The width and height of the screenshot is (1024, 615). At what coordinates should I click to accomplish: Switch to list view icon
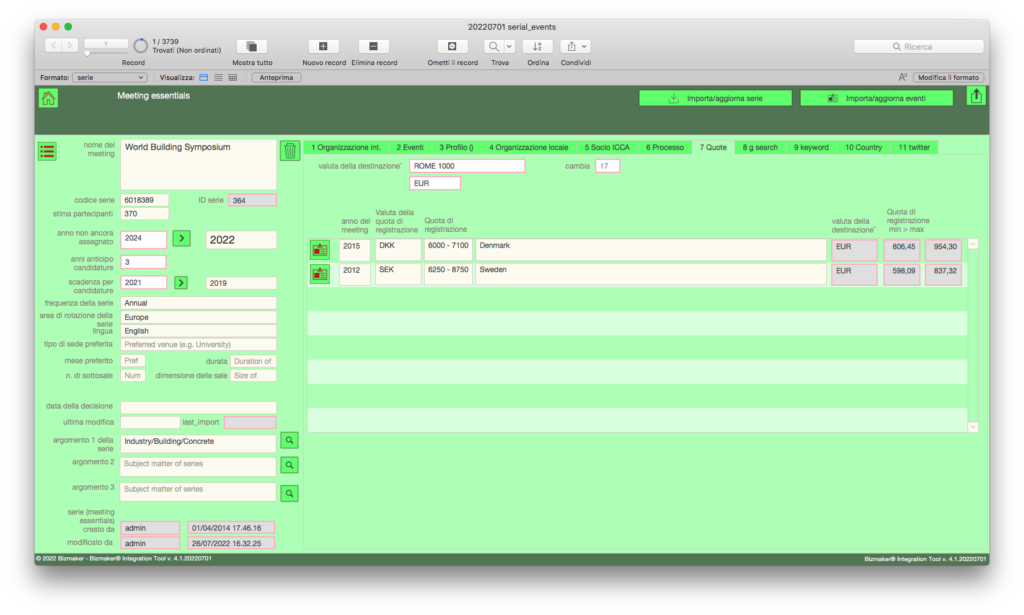(218, 77)
